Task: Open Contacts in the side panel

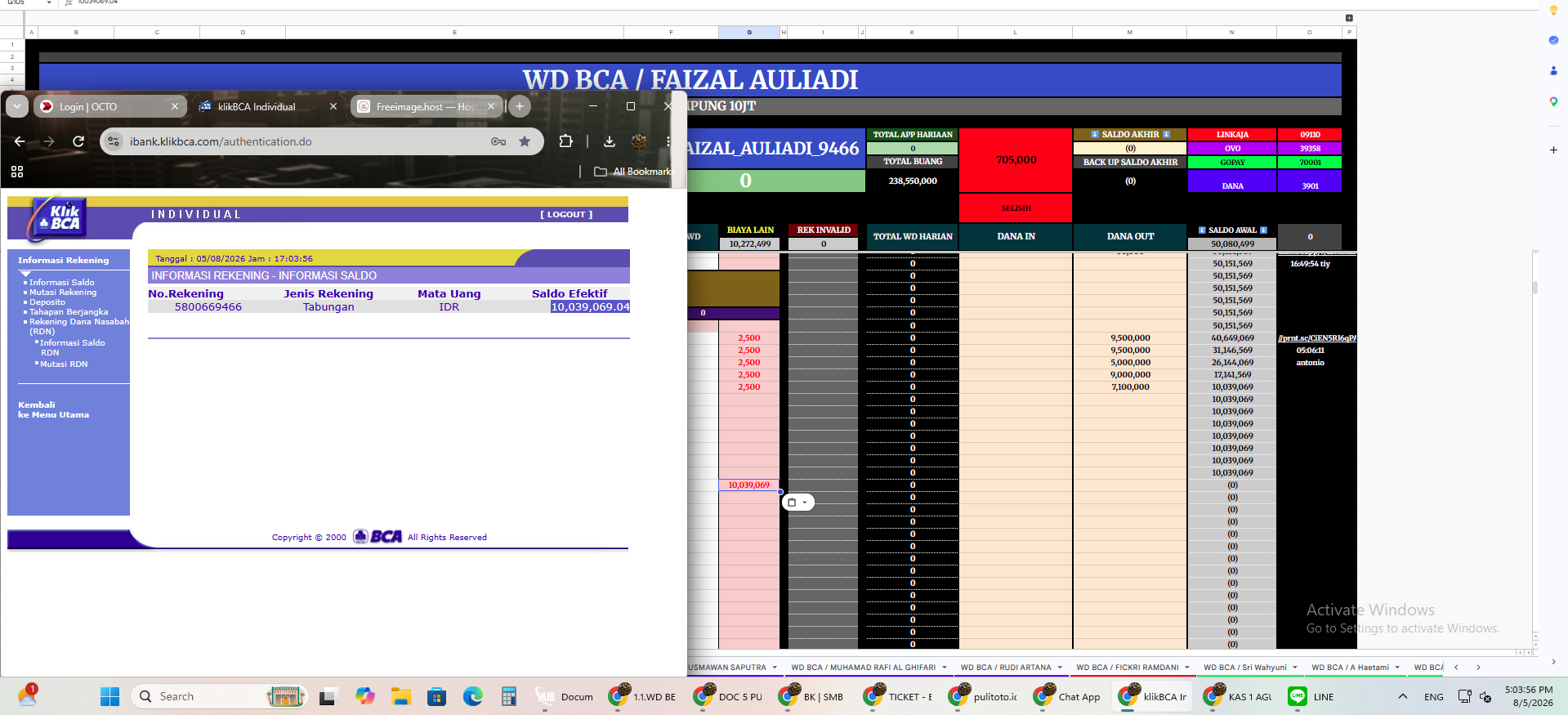Action: (x=1553, y=71)
